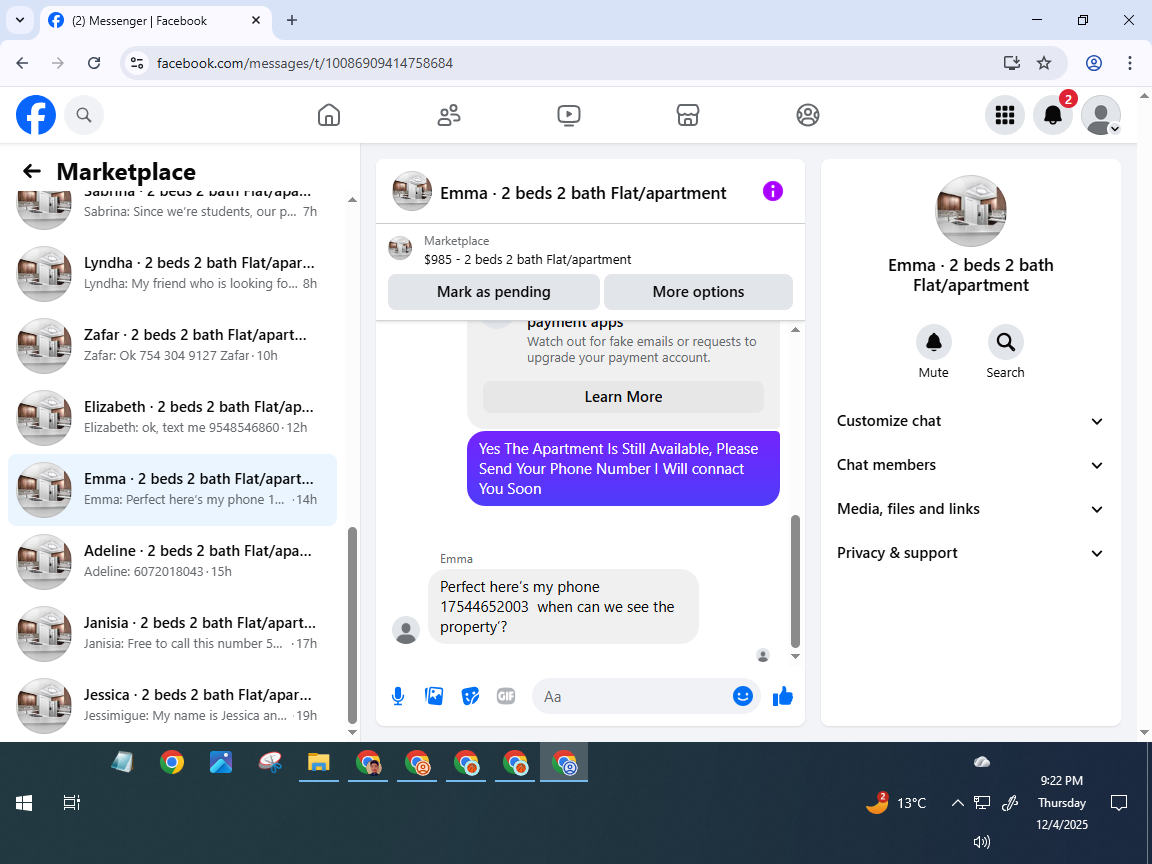The width and height of the screenshot is (1152, 864).
Task: Click browser Forward button
Action: (x=58, y=63)
